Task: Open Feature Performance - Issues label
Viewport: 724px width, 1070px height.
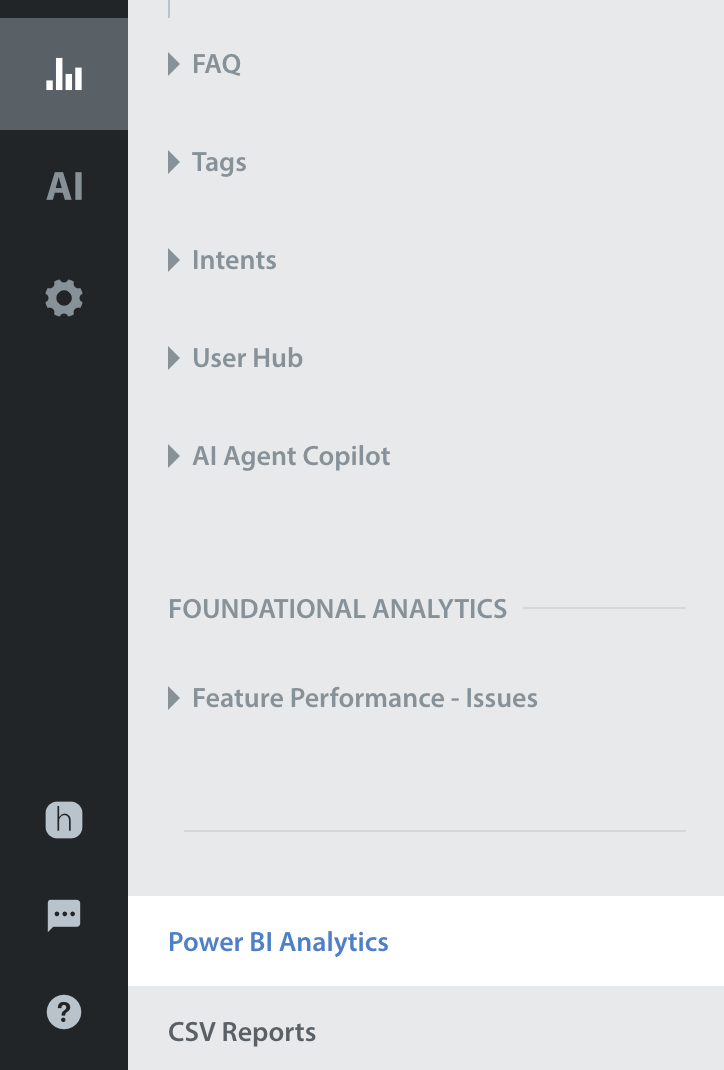Action: pyautogui.click(x=365, y=698)
